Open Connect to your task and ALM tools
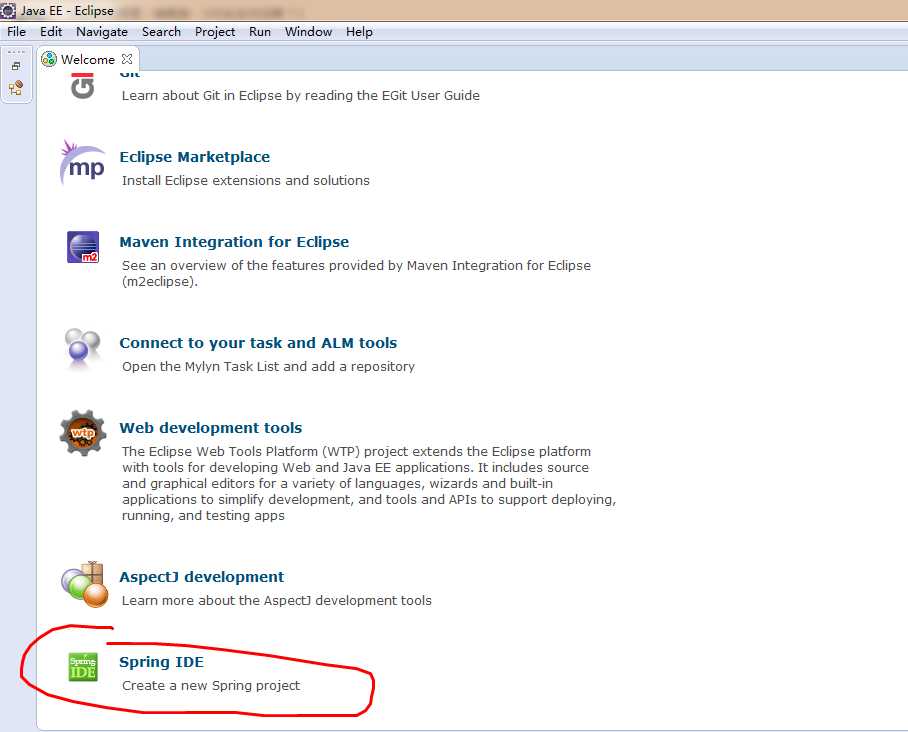Screen dimensions: 908x732 point(258,343)
